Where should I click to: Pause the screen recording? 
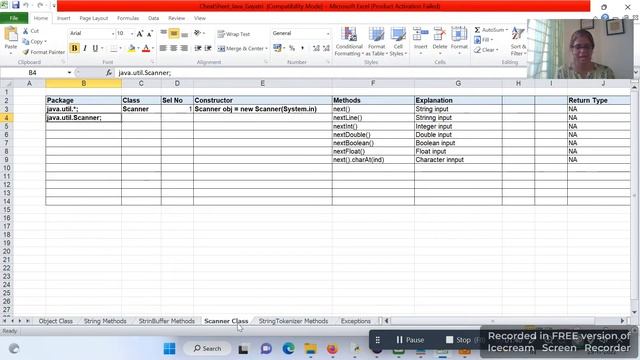(410, 340)
